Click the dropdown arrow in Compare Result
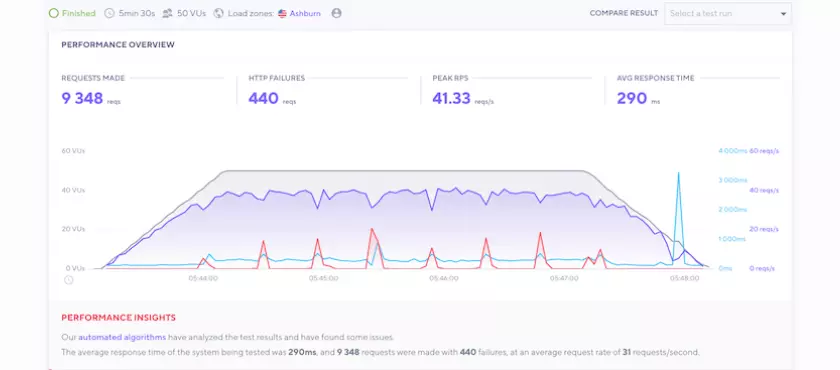The image size is (840, 370). [783, 14]
